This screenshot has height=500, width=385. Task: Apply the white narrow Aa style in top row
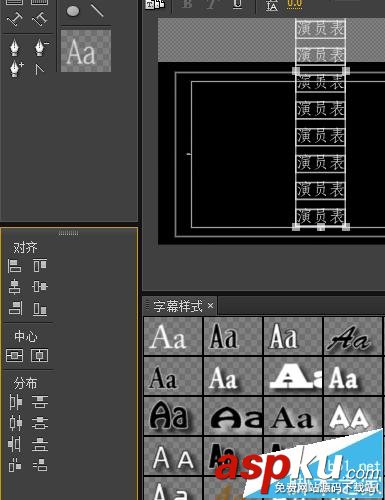[x=293, y=336]
